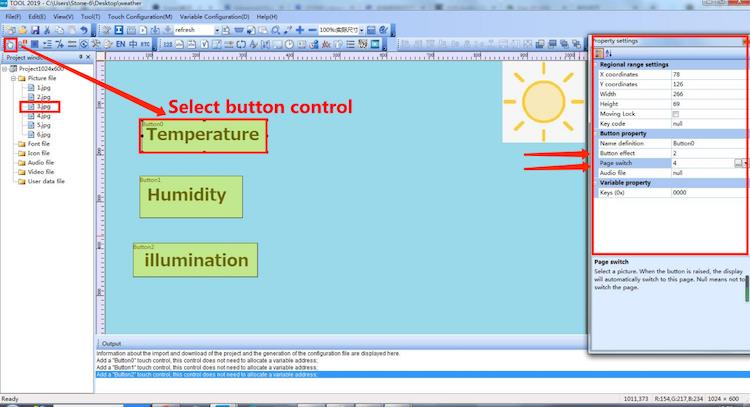This screenshot has width=750, height=407.
Task: Click the alphabetical sort icon in properties
Action: click(608, 53)
